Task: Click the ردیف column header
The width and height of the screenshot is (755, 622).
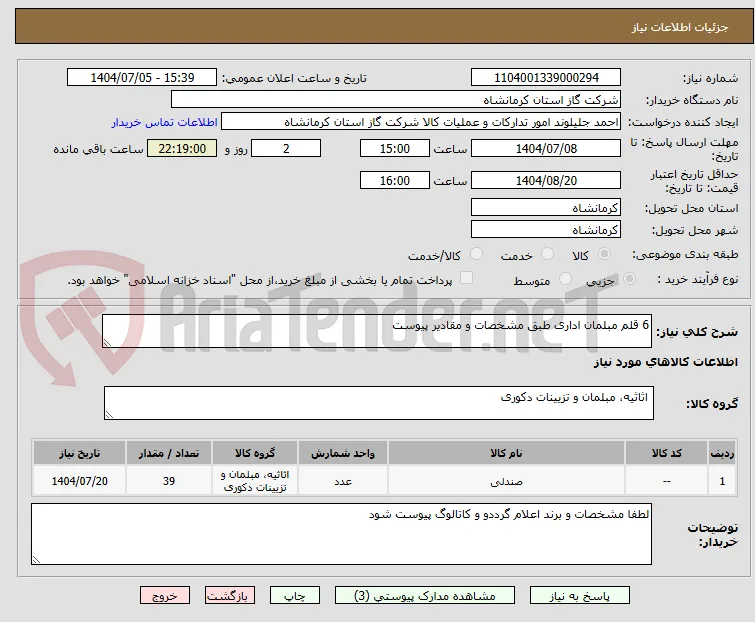Action: pos(722,453)
